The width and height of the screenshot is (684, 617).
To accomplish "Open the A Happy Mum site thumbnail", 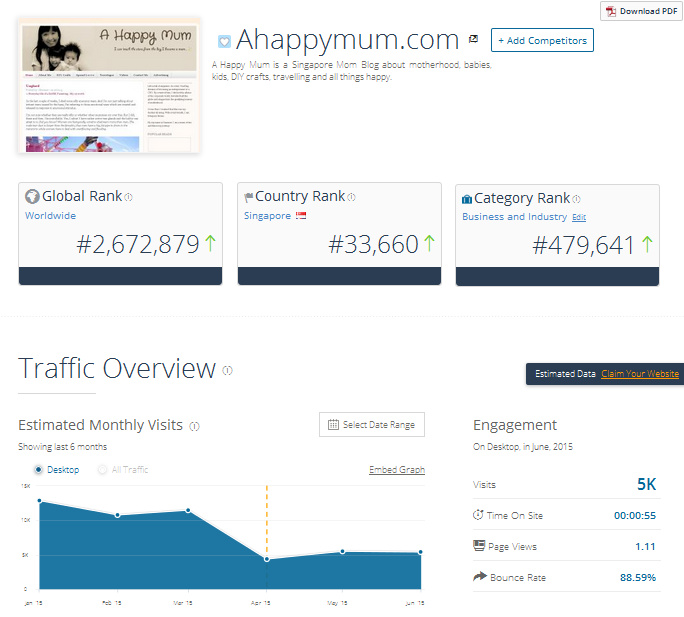I will pyautogui.click(x=109, y=86).
